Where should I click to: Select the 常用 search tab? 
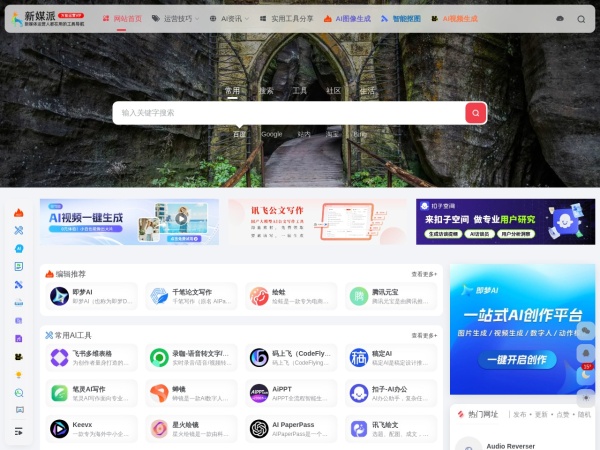232,91
